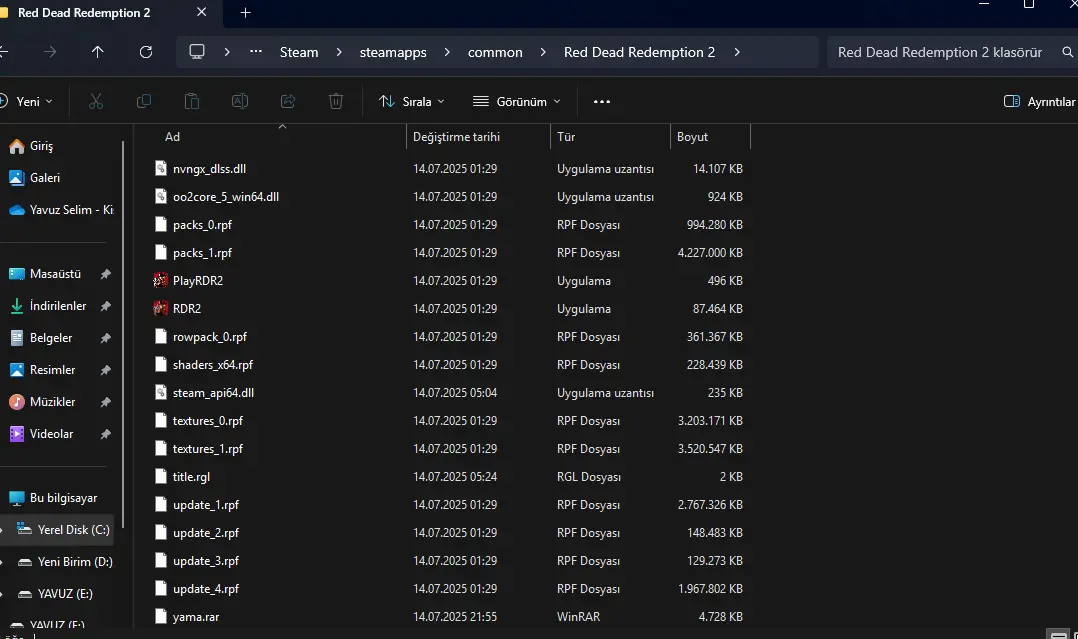Screen dimensions: 1078x639
Task: Click the Red Dead Redemption 2 search field
Action: (x=940, y=52)
